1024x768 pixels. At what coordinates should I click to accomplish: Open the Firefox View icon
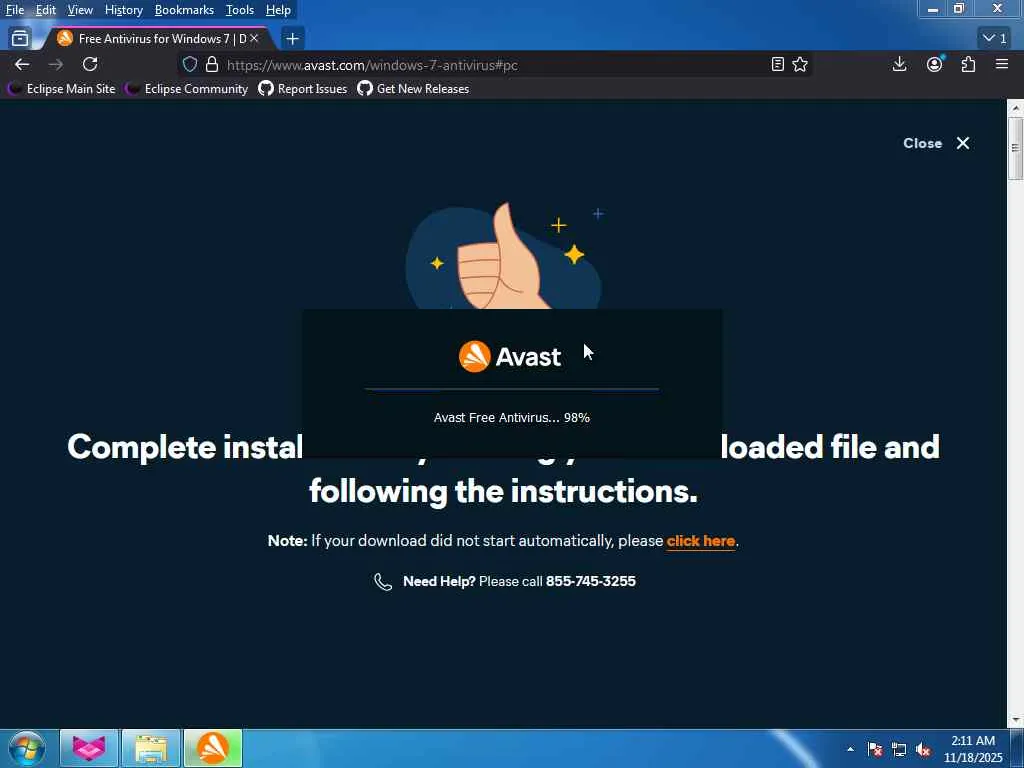(20, 39)
